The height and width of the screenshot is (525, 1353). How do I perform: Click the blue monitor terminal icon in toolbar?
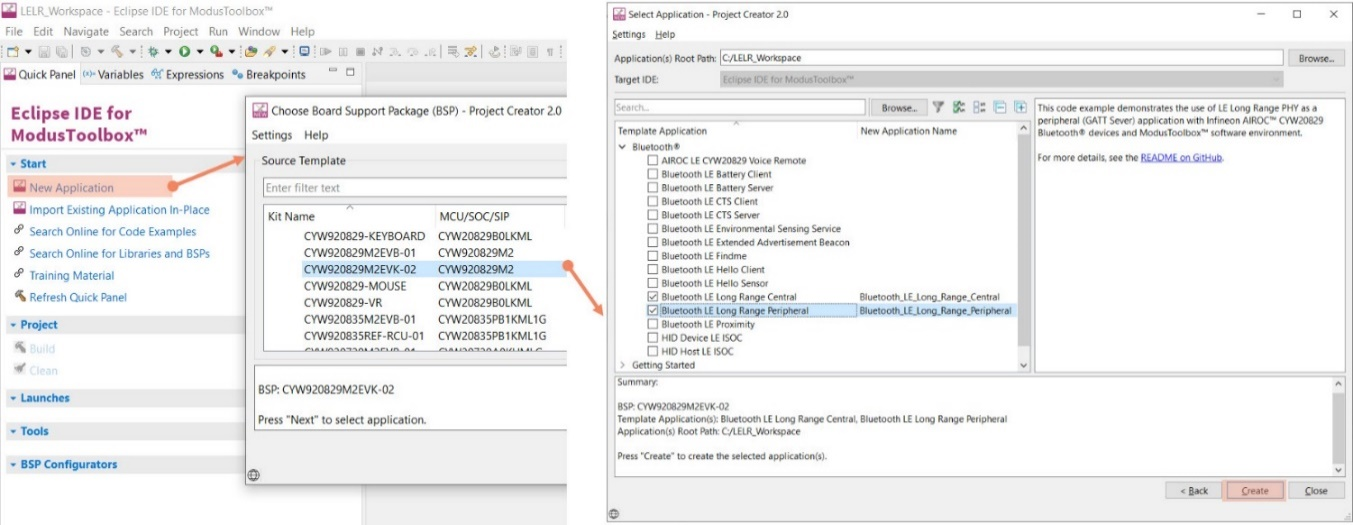click(304, 51)
